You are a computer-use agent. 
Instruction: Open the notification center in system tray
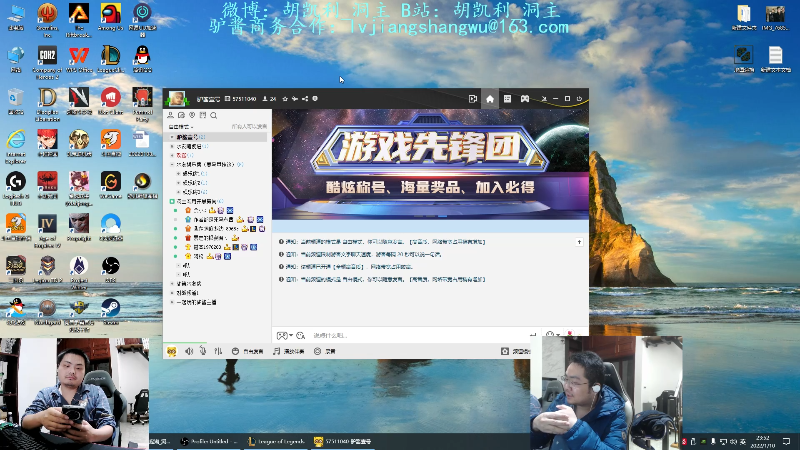click(786, 441)
